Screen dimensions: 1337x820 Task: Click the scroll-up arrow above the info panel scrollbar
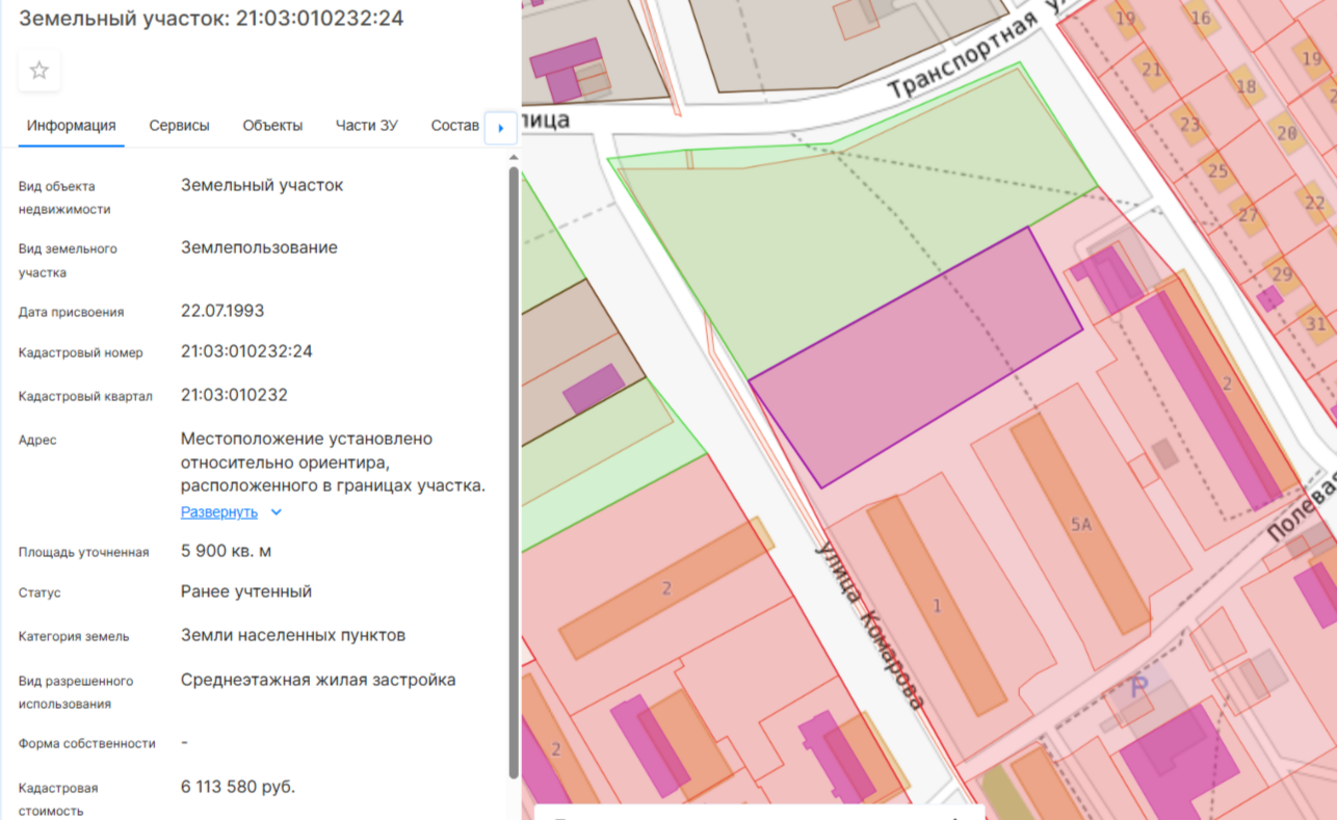point(514,157)
